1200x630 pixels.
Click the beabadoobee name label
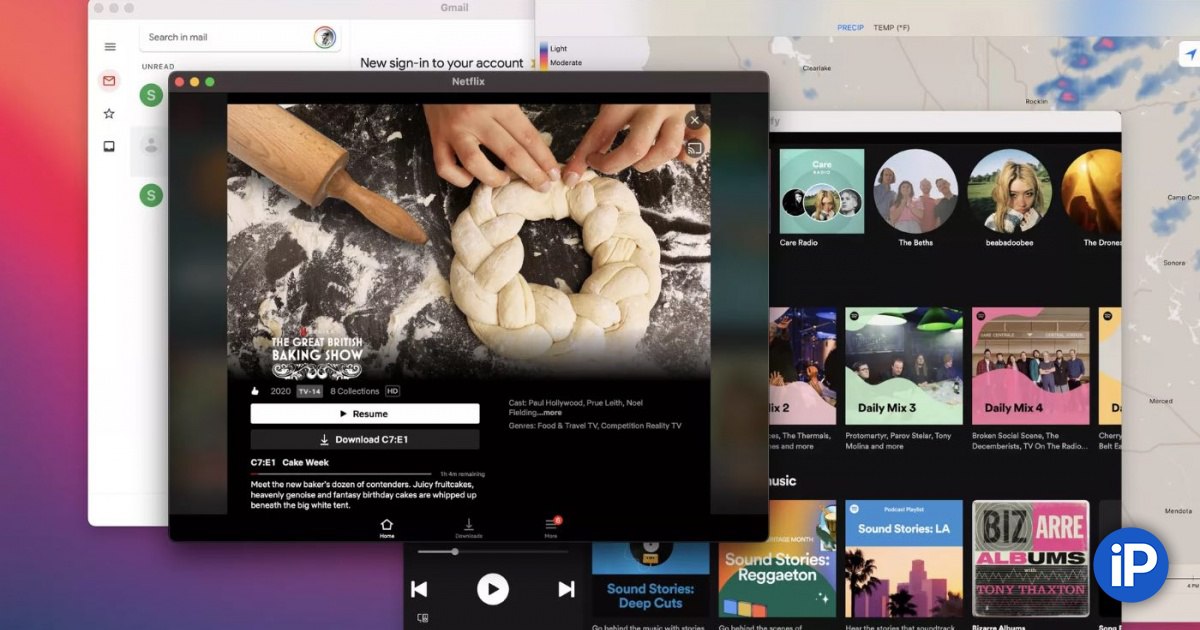click(x=1010, y=242)
